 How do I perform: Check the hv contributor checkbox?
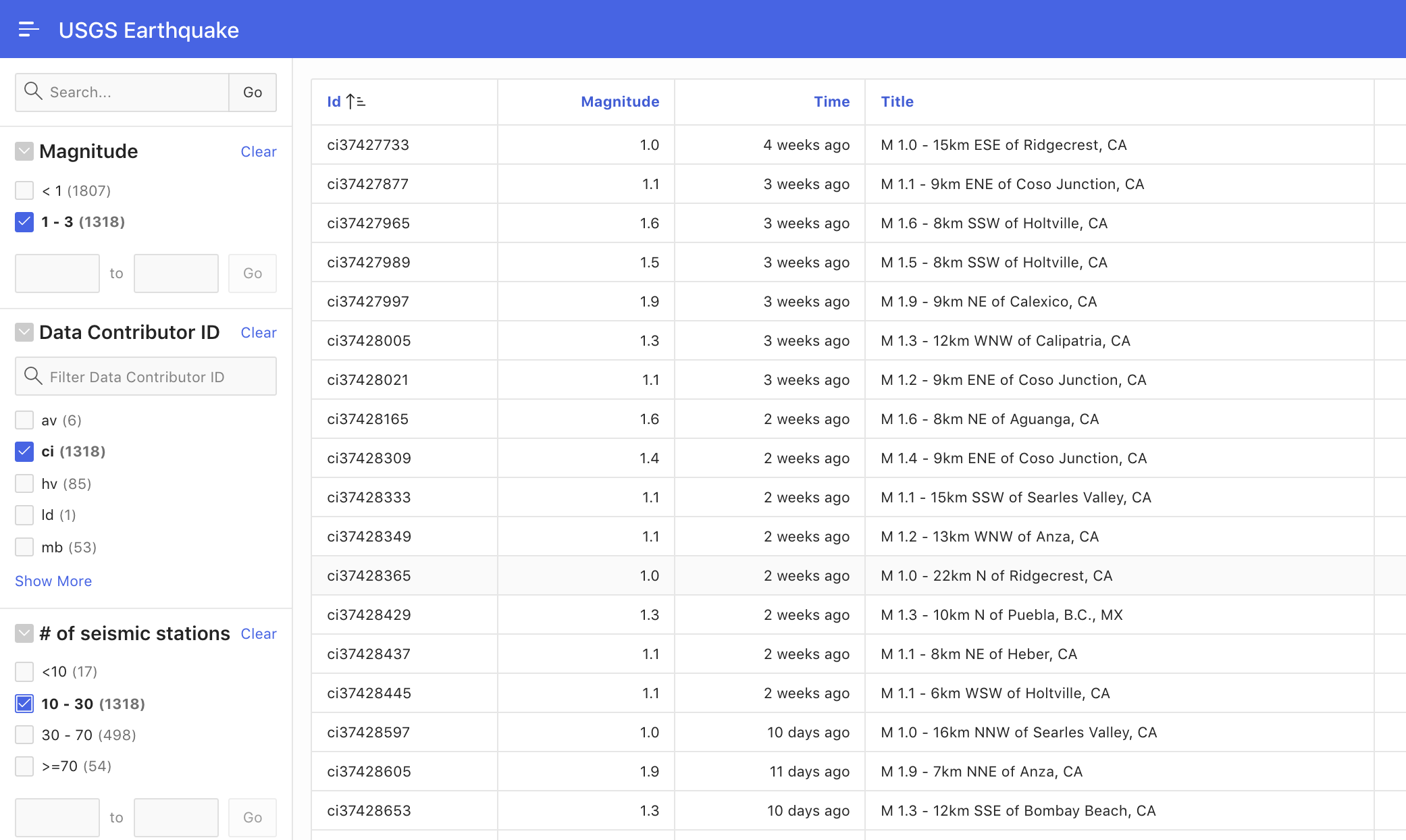pyautogui.click(x=24, y=483)
